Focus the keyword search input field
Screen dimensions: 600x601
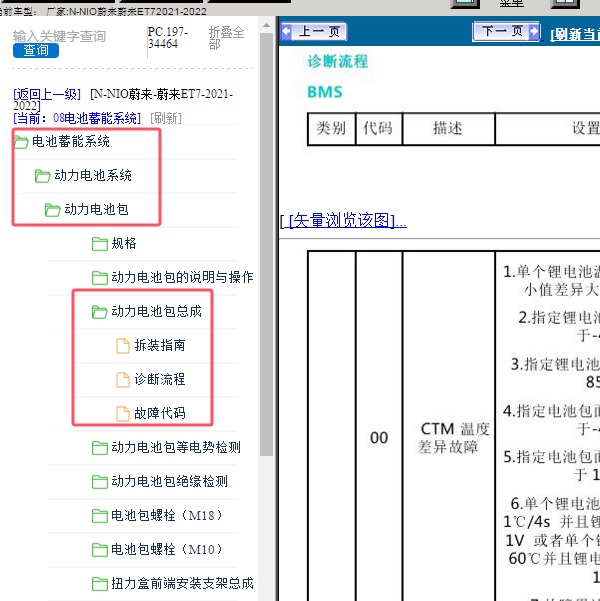click(x=59, y=36)
